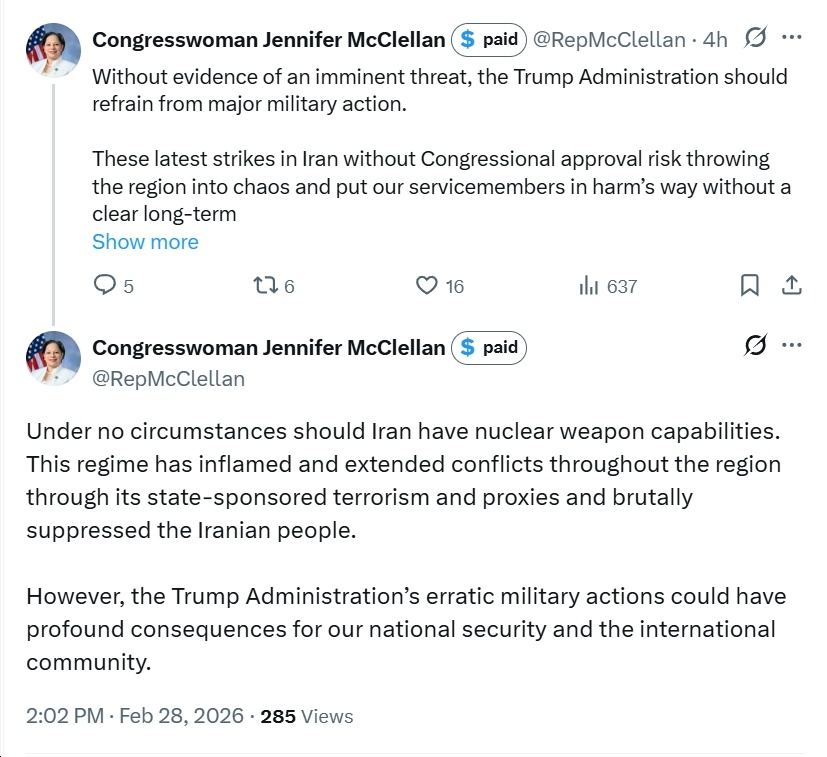Viewport: 827px width, 757px height.
Task: Open Congresswoman Jennifer McClellan name on second tweet
Action: pyautogui.click(x=268, y=347)
